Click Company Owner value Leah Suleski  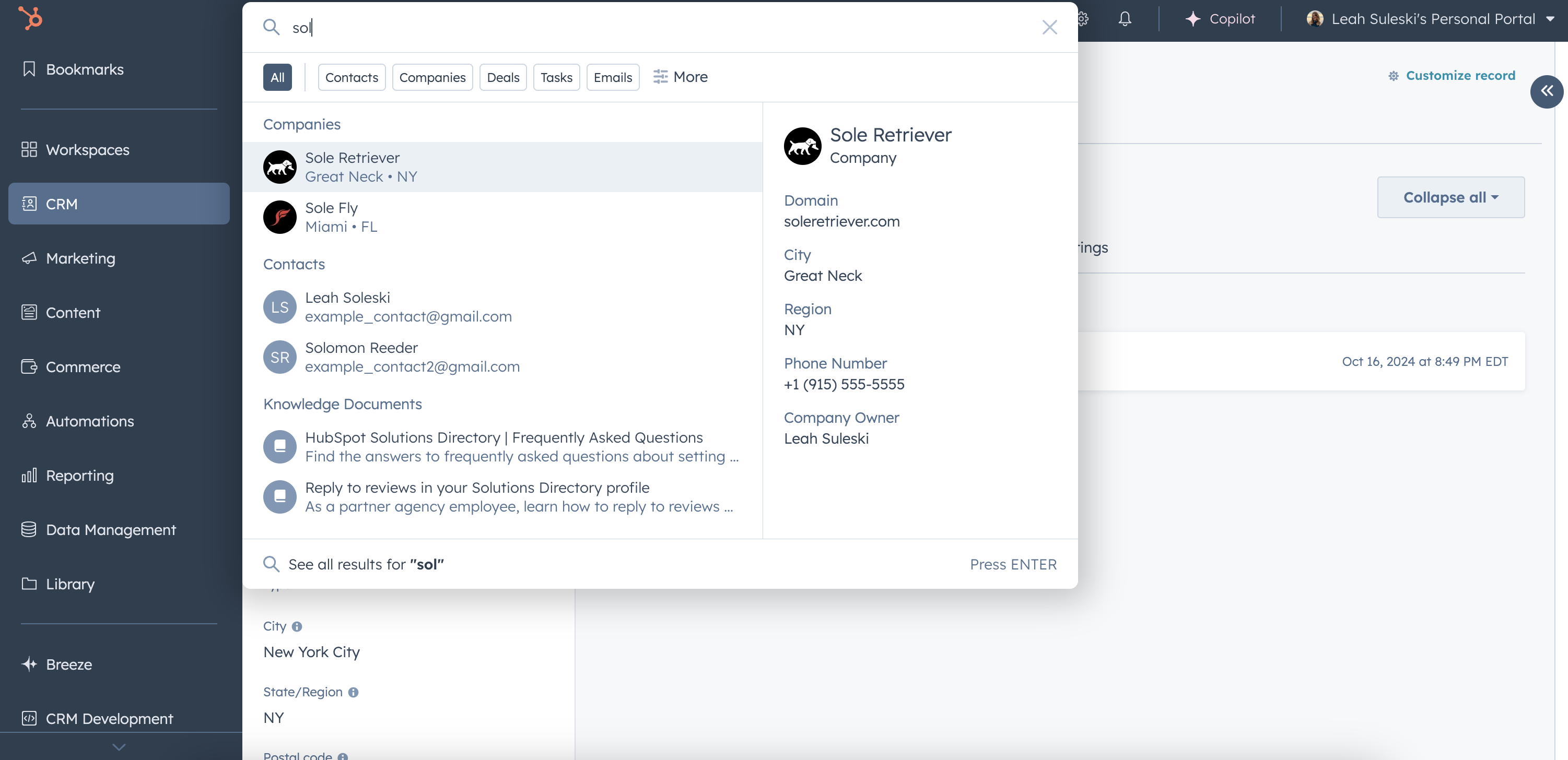tap(826, 438)
